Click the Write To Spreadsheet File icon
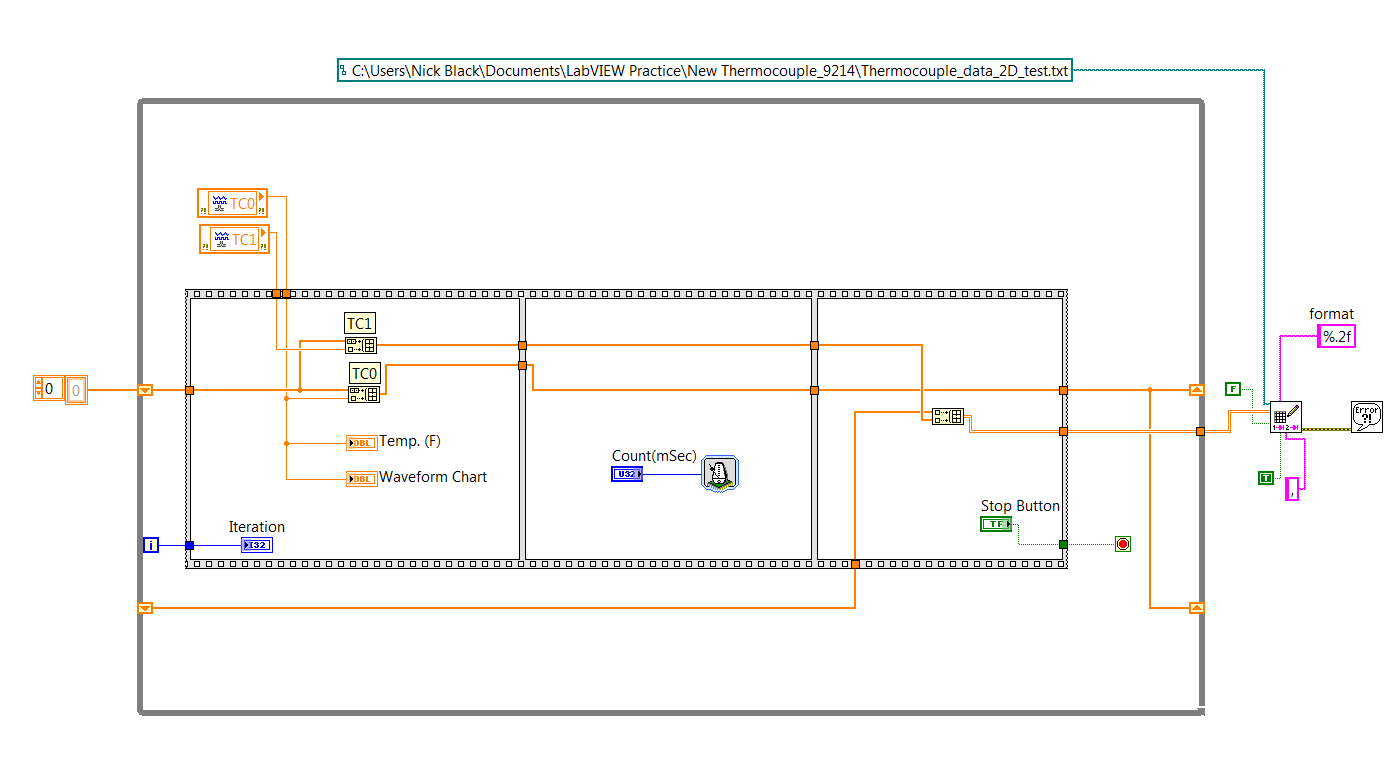The image size is (1396, 771). click(x=1286, y=417)
